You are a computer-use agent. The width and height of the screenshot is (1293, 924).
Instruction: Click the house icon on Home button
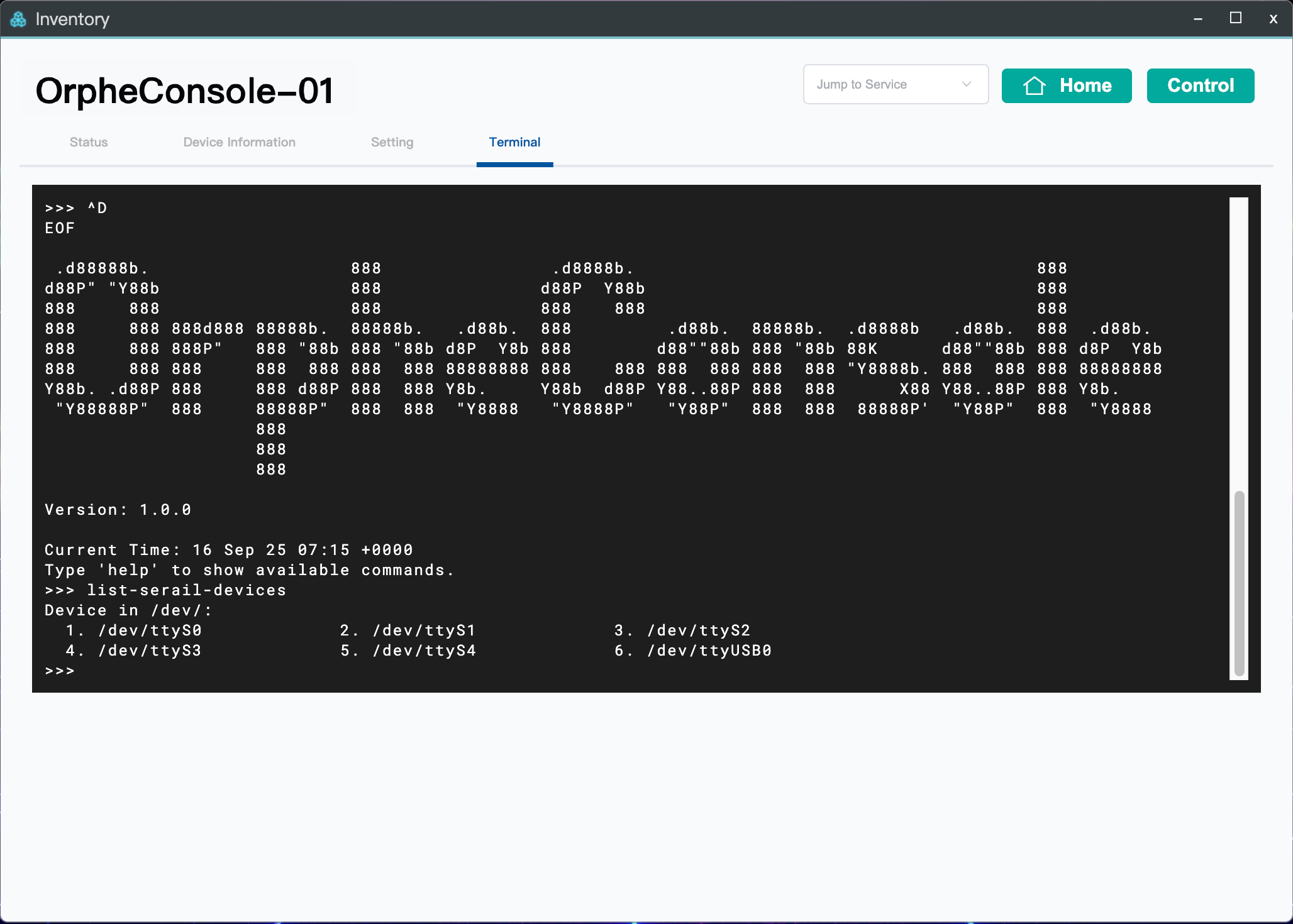[1034, 85]
